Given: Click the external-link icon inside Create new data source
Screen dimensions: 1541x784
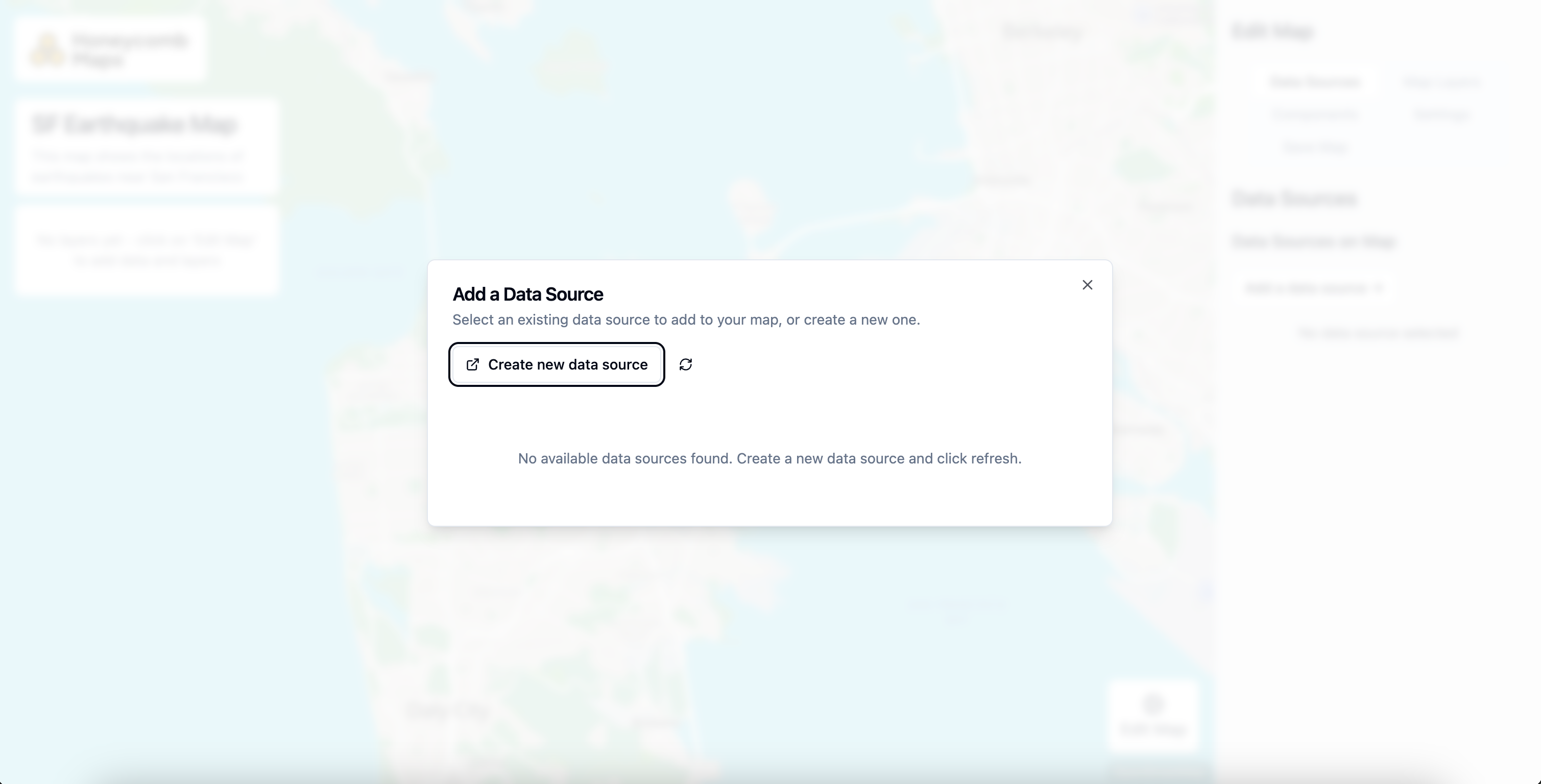Looking at the screenshot, I should pos(473,364).
